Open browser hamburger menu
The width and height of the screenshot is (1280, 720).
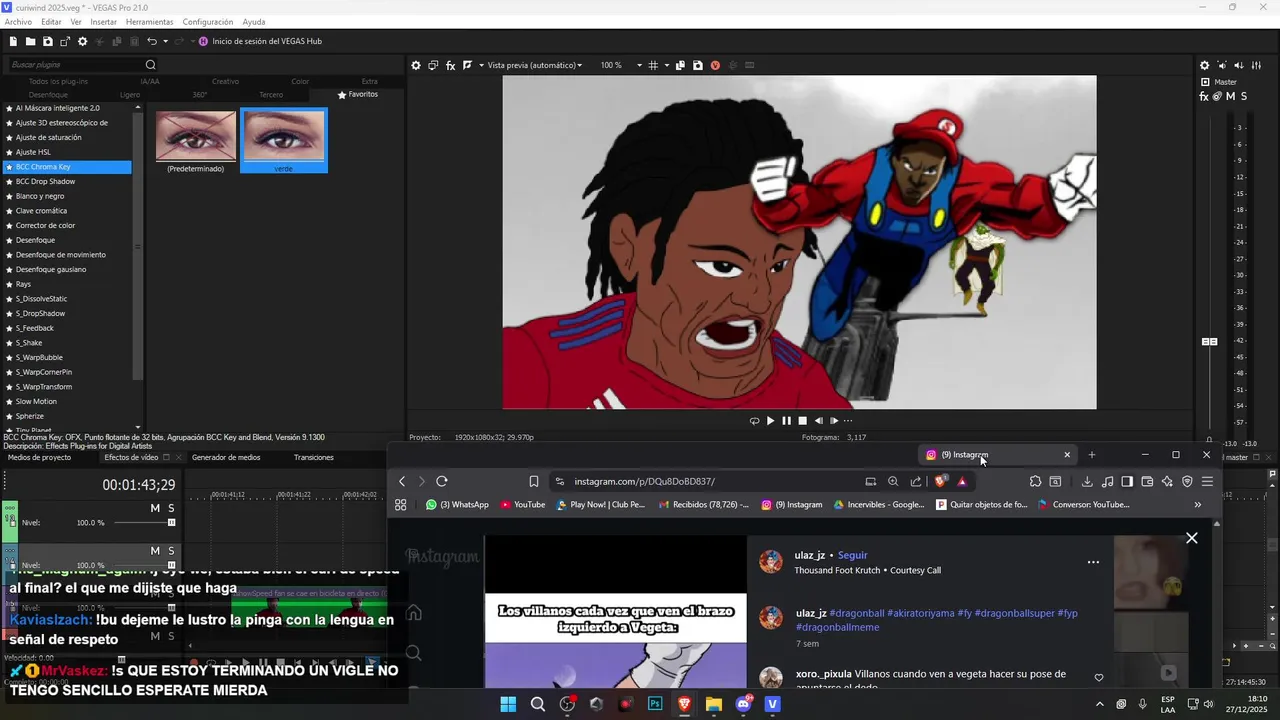pos(1207,481)
